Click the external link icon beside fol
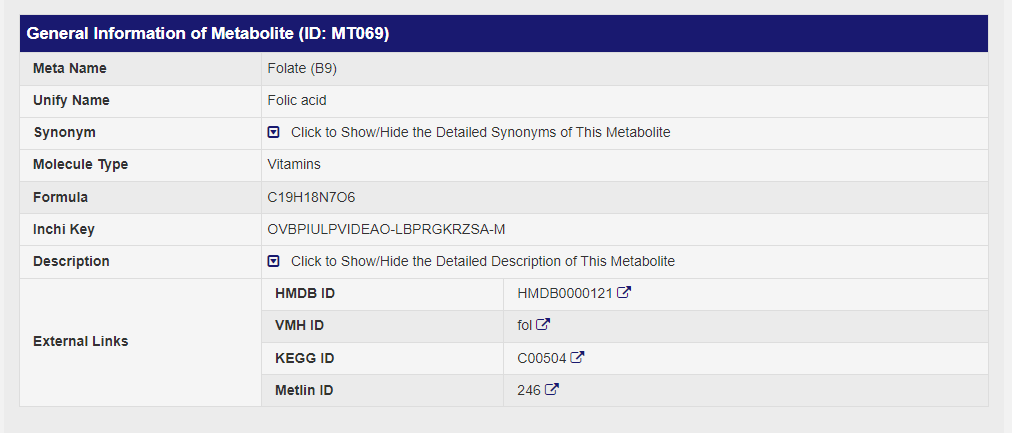 click(x=543, y=325)
